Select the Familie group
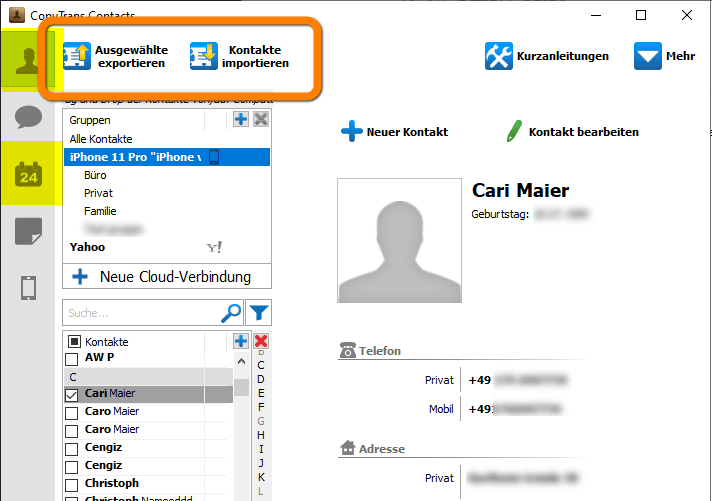Viewport: 712px width, 501px height. (x=100, y=211)
